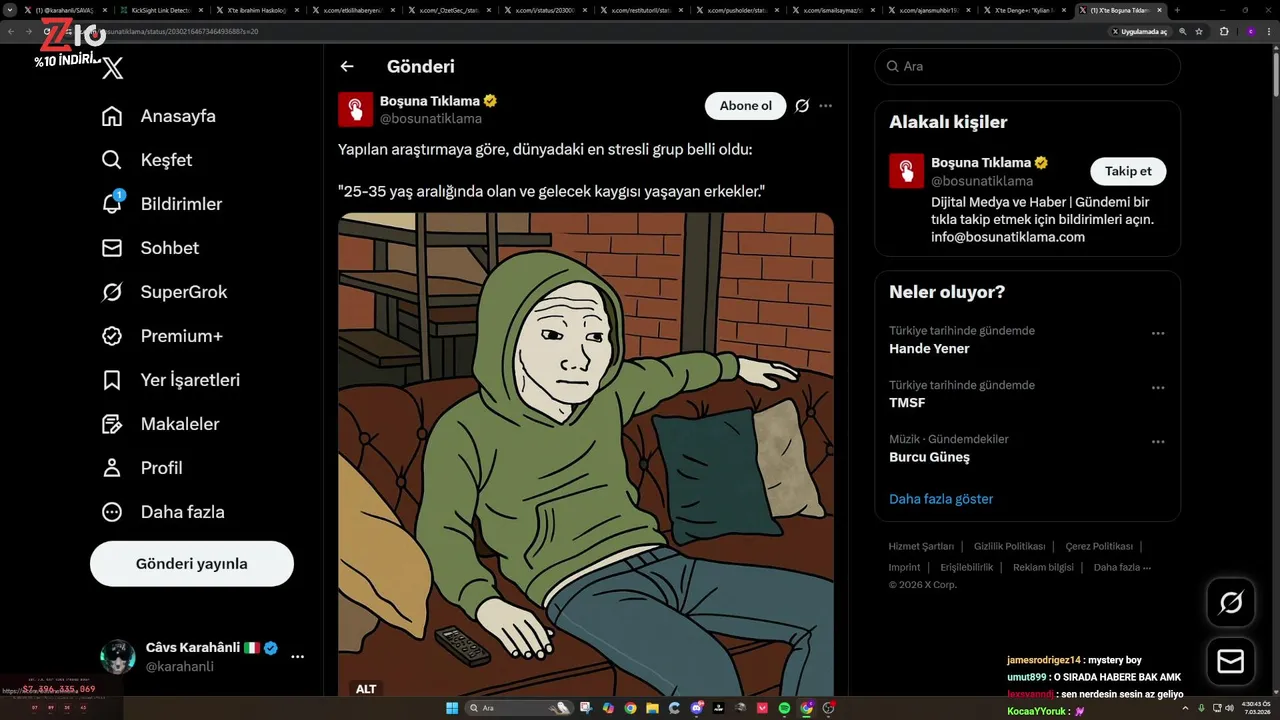Viewport: 1280px width, 720px height.
Task: Open Hizmet Şartları footer link
Action: point(921,546)
